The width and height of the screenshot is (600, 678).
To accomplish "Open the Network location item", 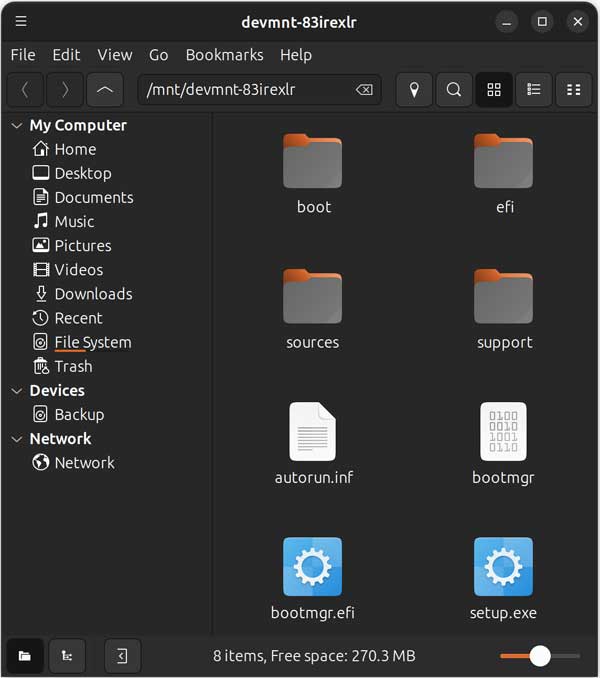I will tap(74, 463).
